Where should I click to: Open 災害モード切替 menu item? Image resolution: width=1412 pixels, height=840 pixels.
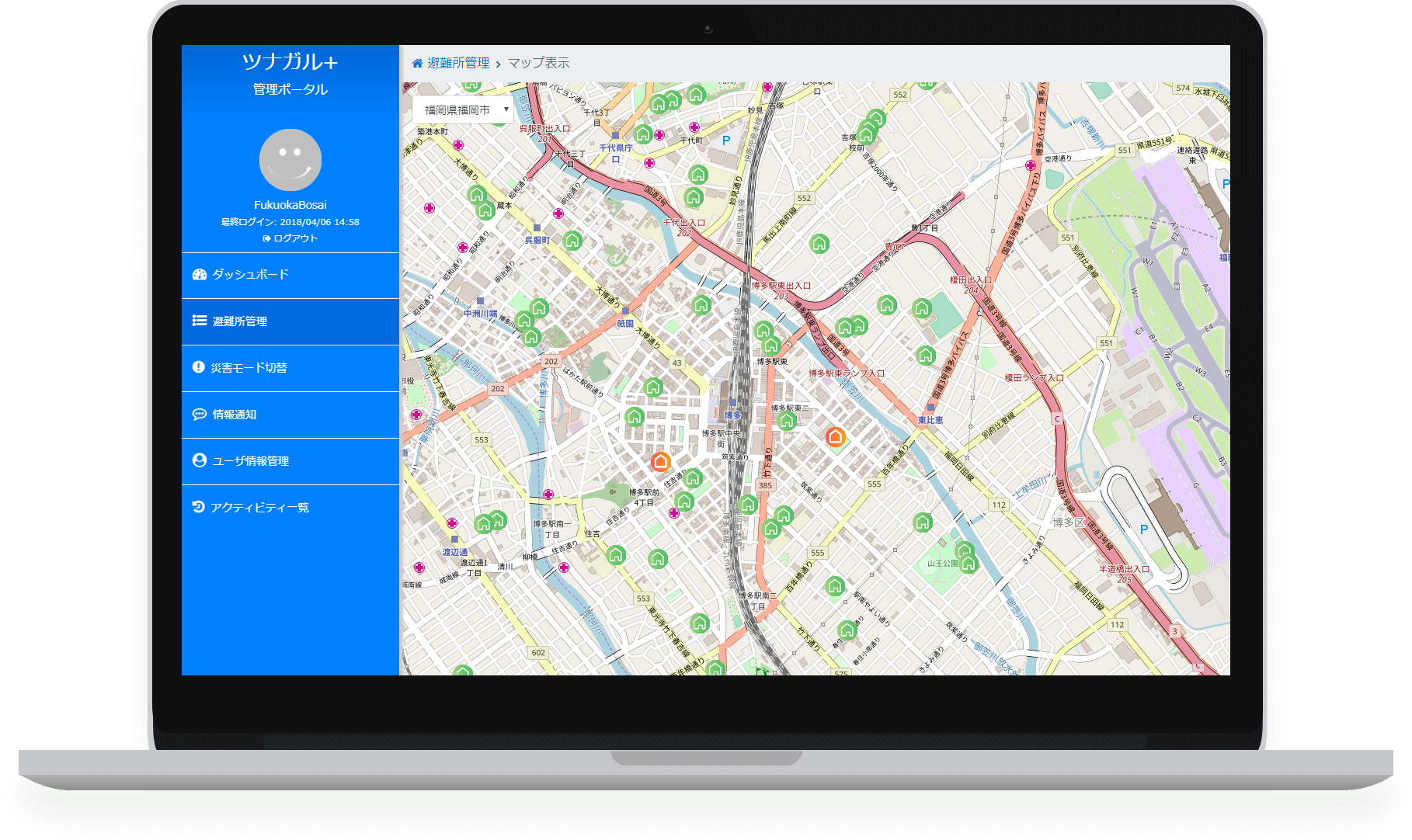click(x=290, y=368)
